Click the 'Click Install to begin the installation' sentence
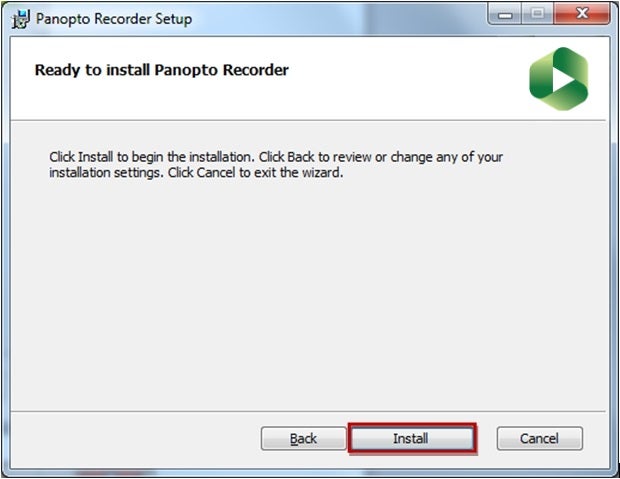Viewport: 620px width, 479px height. tap(152, 157)
